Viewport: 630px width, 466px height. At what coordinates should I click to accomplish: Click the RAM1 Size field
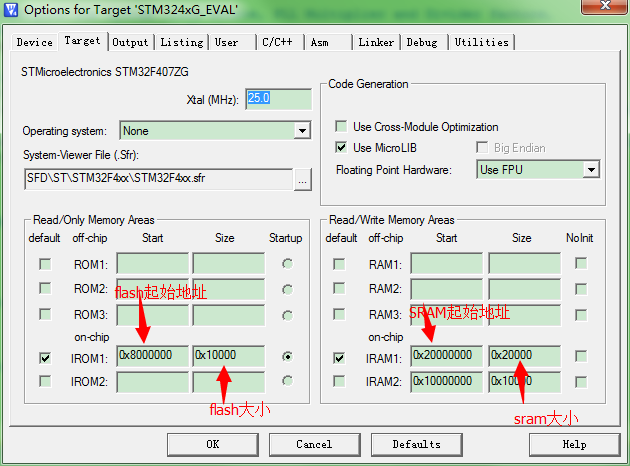[525, 264]
